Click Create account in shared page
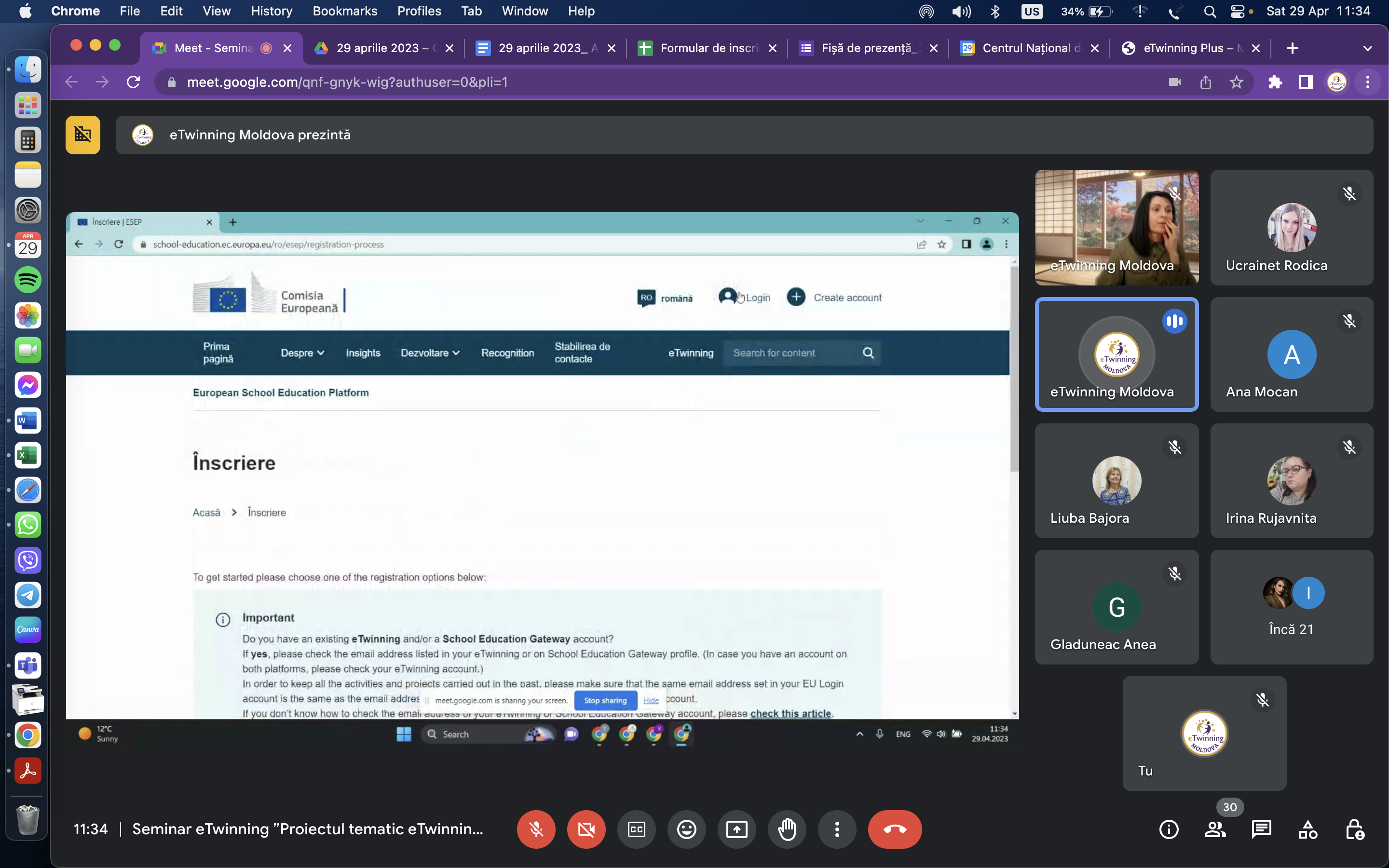This screenshot has width=1389, height=868. click(834, 298)
